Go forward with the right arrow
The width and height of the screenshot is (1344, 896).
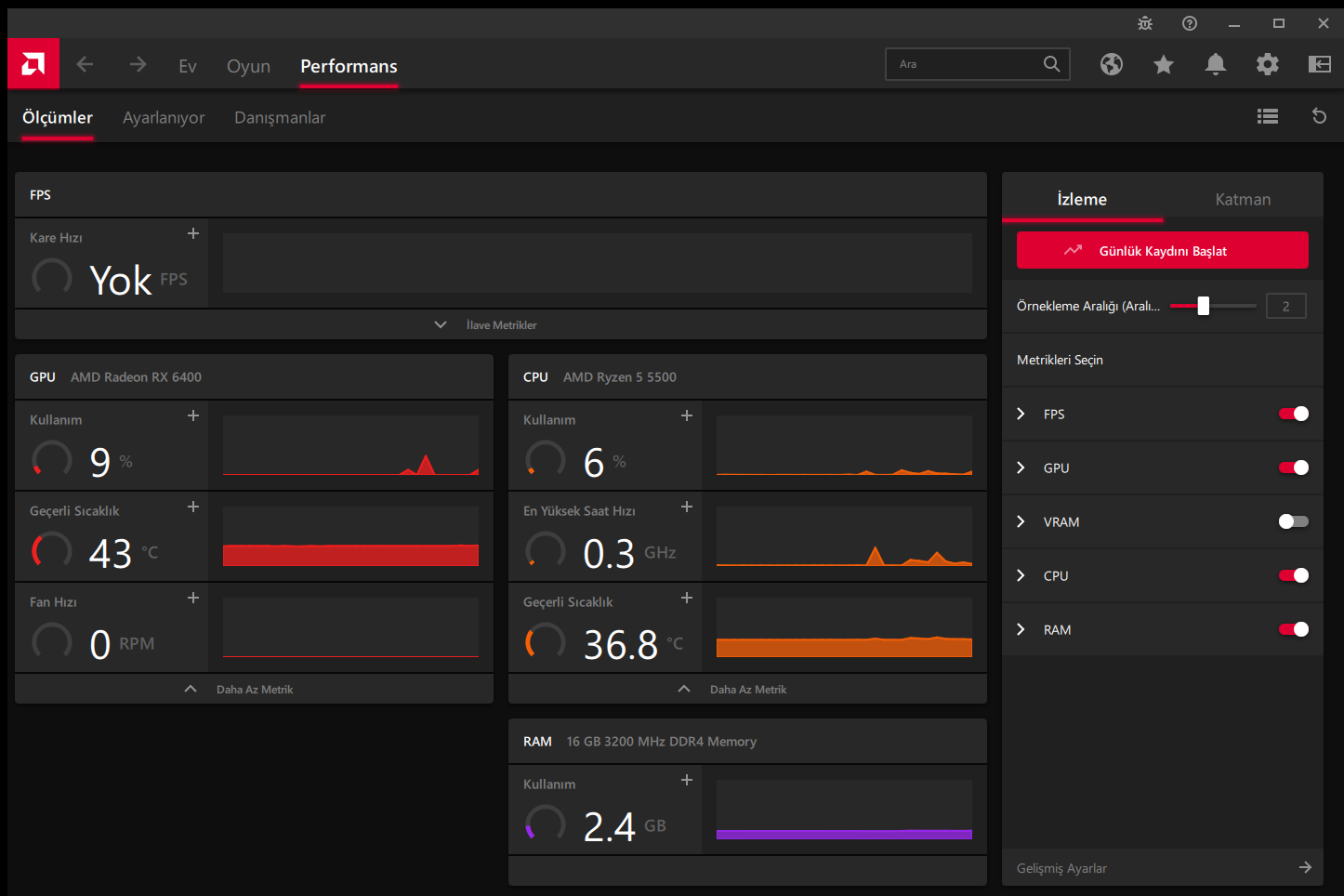click(138, 64)
